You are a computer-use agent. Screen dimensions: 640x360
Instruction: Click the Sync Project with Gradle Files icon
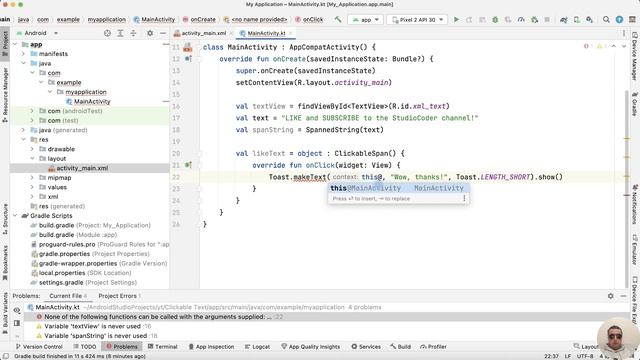[x=564, y=20]
